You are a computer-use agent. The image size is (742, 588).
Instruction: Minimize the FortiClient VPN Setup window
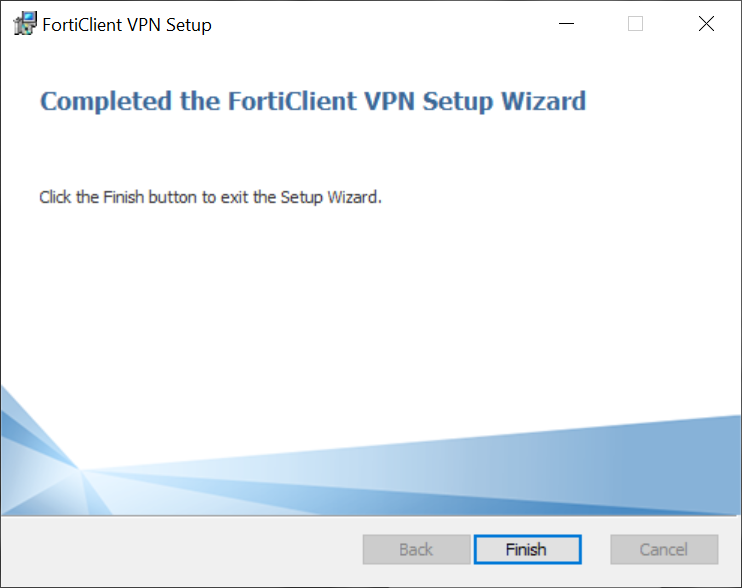click(x=565, y=25)
